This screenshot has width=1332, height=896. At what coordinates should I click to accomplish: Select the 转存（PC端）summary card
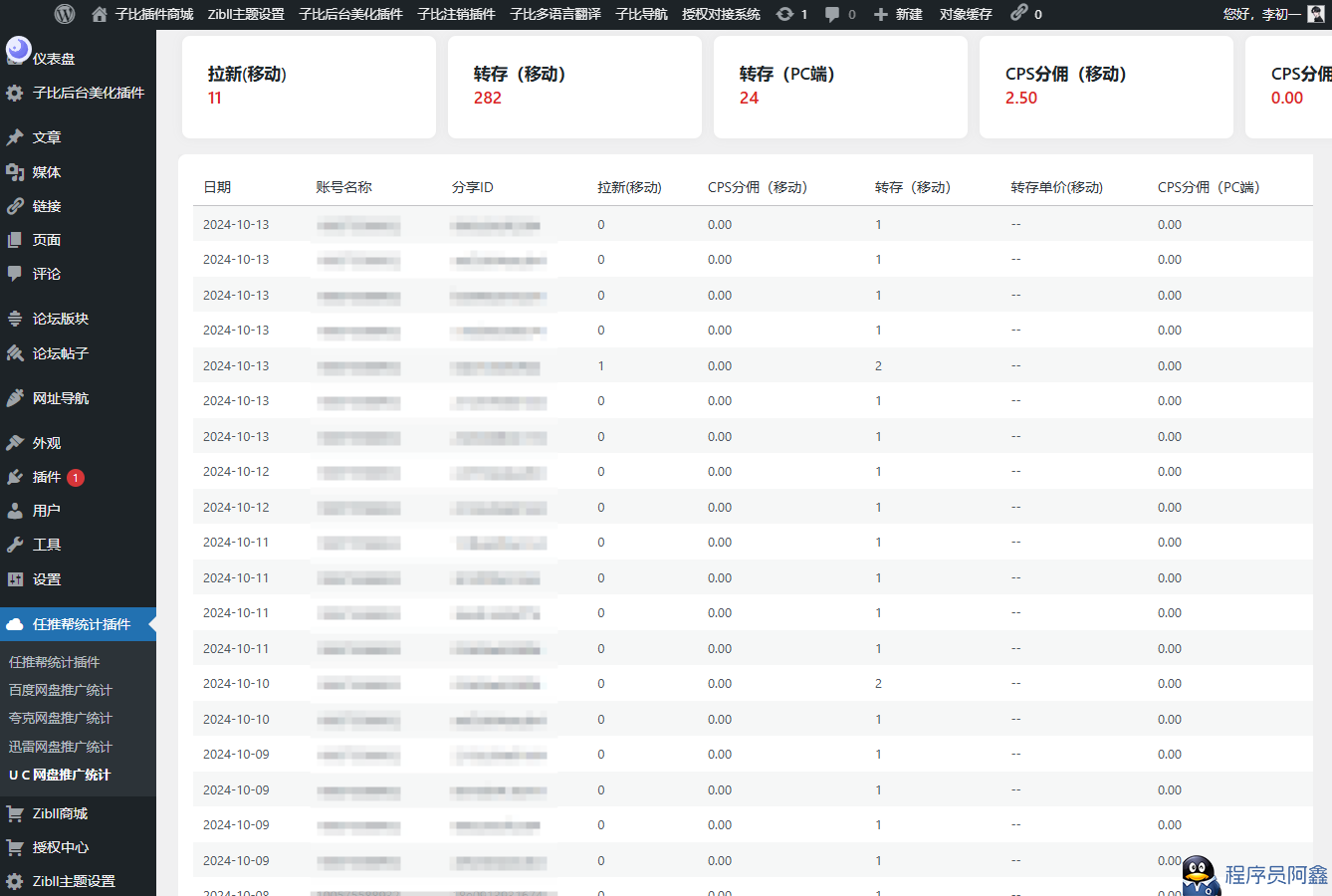(840, 88)
